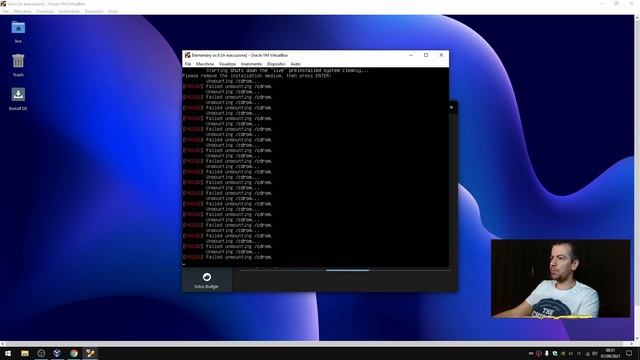Open Inserimento menu in Elementary OS VM window
Screen dimensions: 640x360
(251, 64)
